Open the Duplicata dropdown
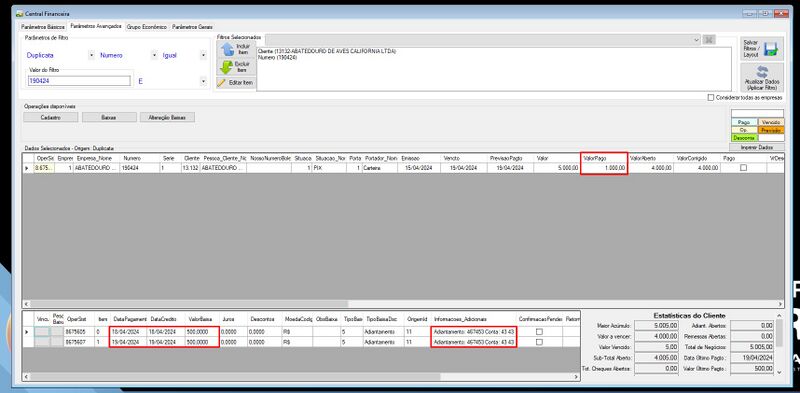Image resolution: width=800 pixels, height=393 pixels. (91, 55)
